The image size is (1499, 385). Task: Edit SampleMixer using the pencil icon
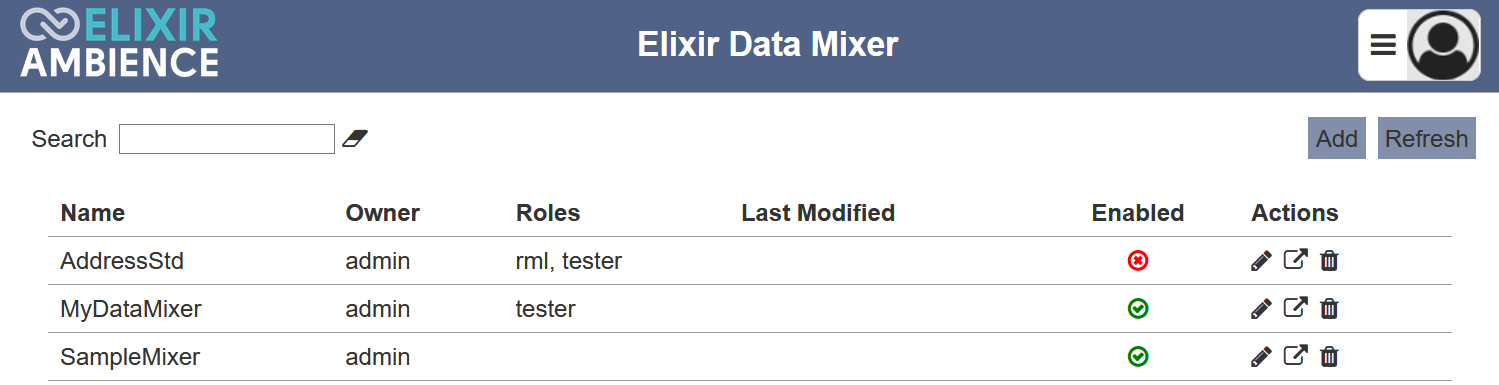point(1262,357)
